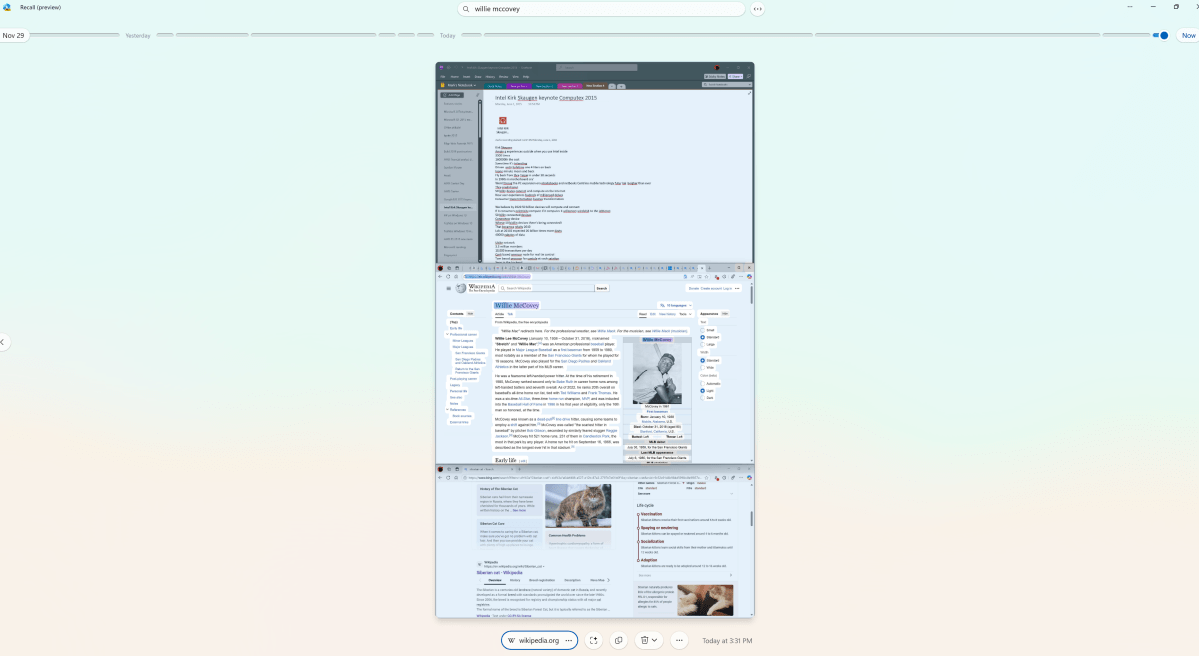This screenshot has height=656, width=1199.
Task: Open the ellipsis menu inside the wikipedia.org pill
Action: coord(568,640)
